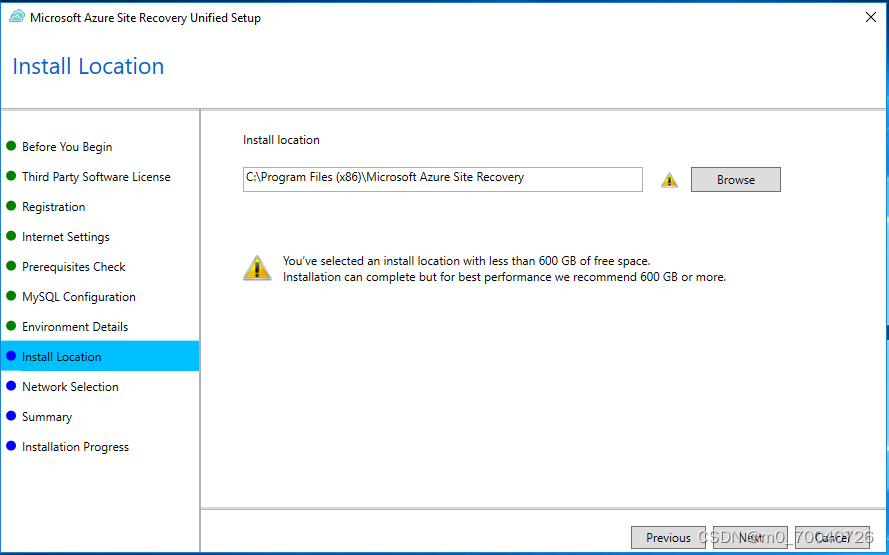Open the MySQL Configuration step
889x555 pixels.
(79, 297)
